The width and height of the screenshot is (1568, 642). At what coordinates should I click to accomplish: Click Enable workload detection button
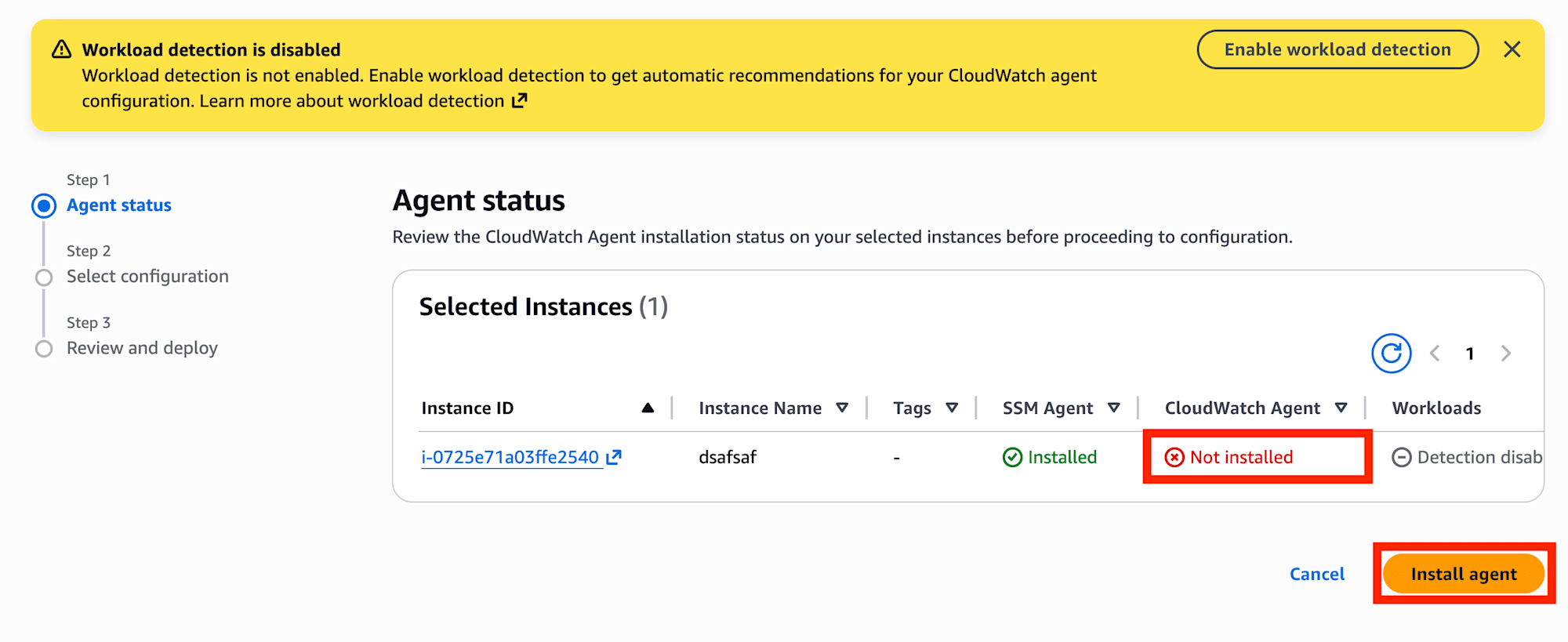(1338, 49)
